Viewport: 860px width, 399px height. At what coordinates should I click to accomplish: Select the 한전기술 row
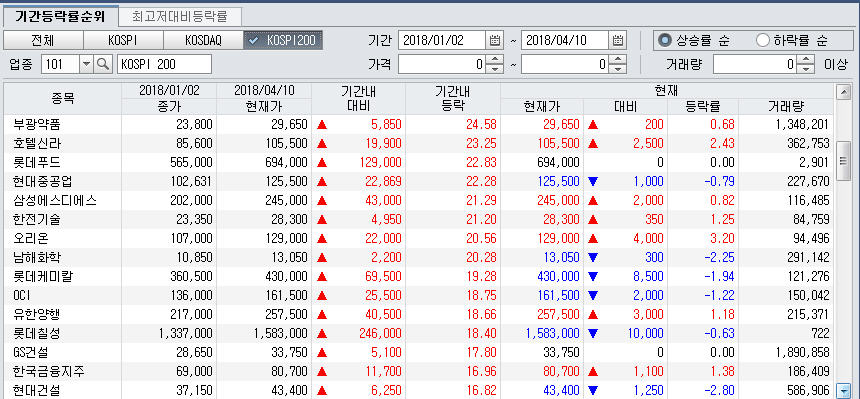point(419,220)
